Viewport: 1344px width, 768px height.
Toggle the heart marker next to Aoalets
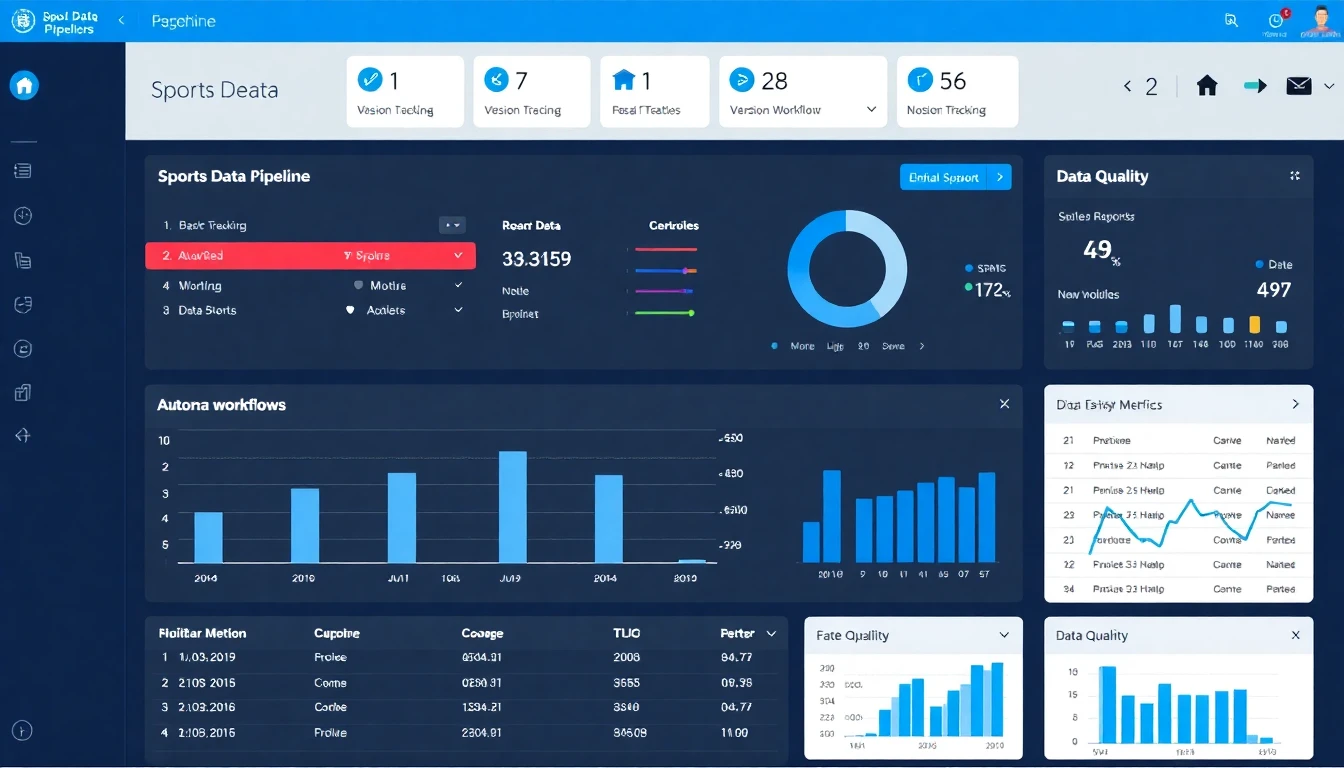click(350, 310)
